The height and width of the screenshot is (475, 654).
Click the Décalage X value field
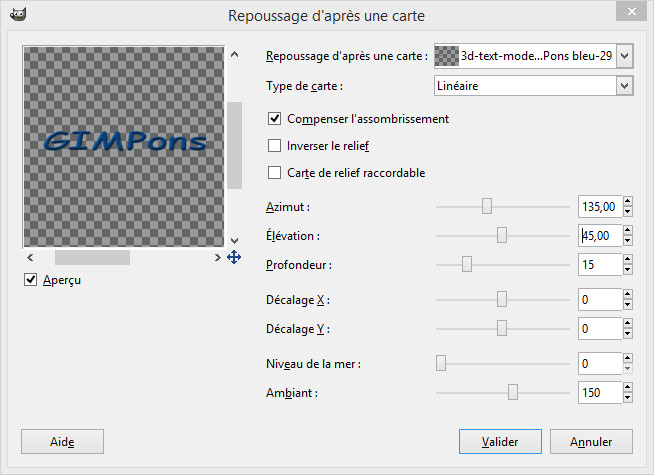point(600,299)
